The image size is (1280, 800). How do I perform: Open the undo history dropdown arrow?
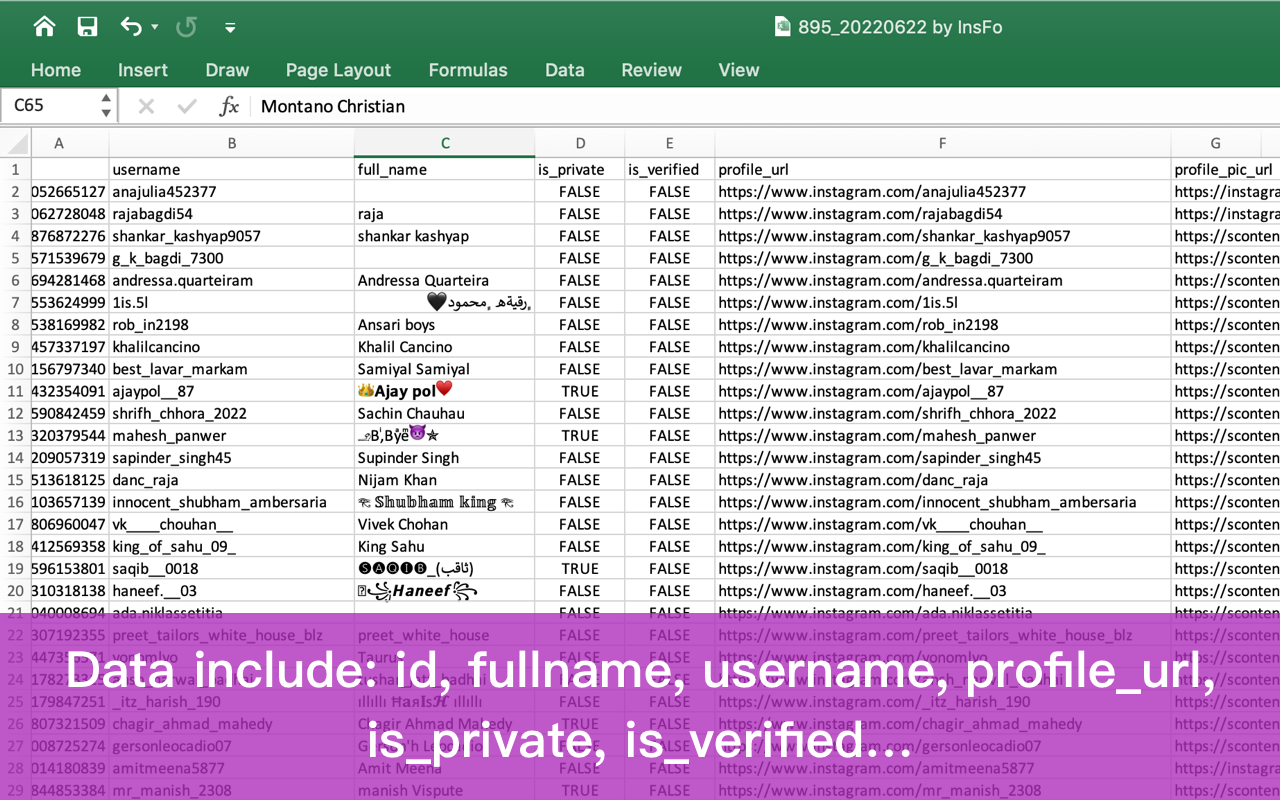(x=155, y=28)
